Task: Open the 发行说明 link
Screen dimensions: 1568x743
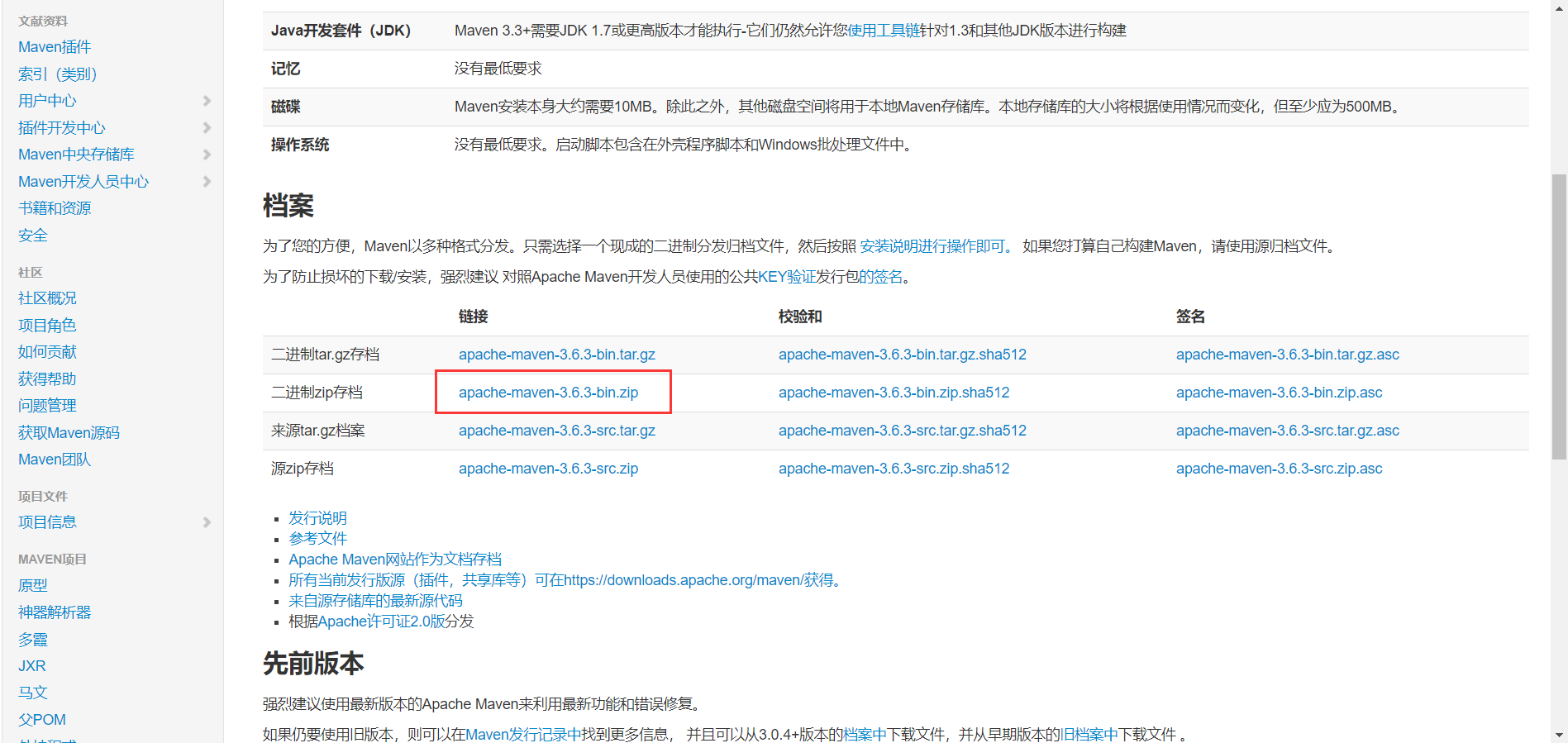Action: pos(317,518)
